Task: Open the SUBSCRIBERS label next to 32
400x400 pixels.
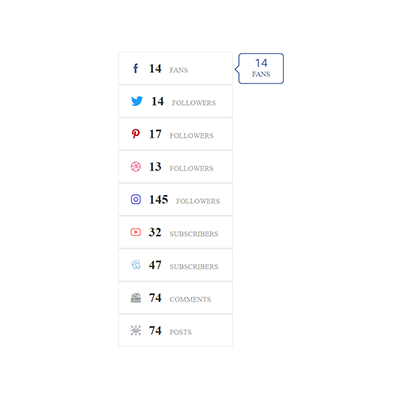Action: [194, 234]
